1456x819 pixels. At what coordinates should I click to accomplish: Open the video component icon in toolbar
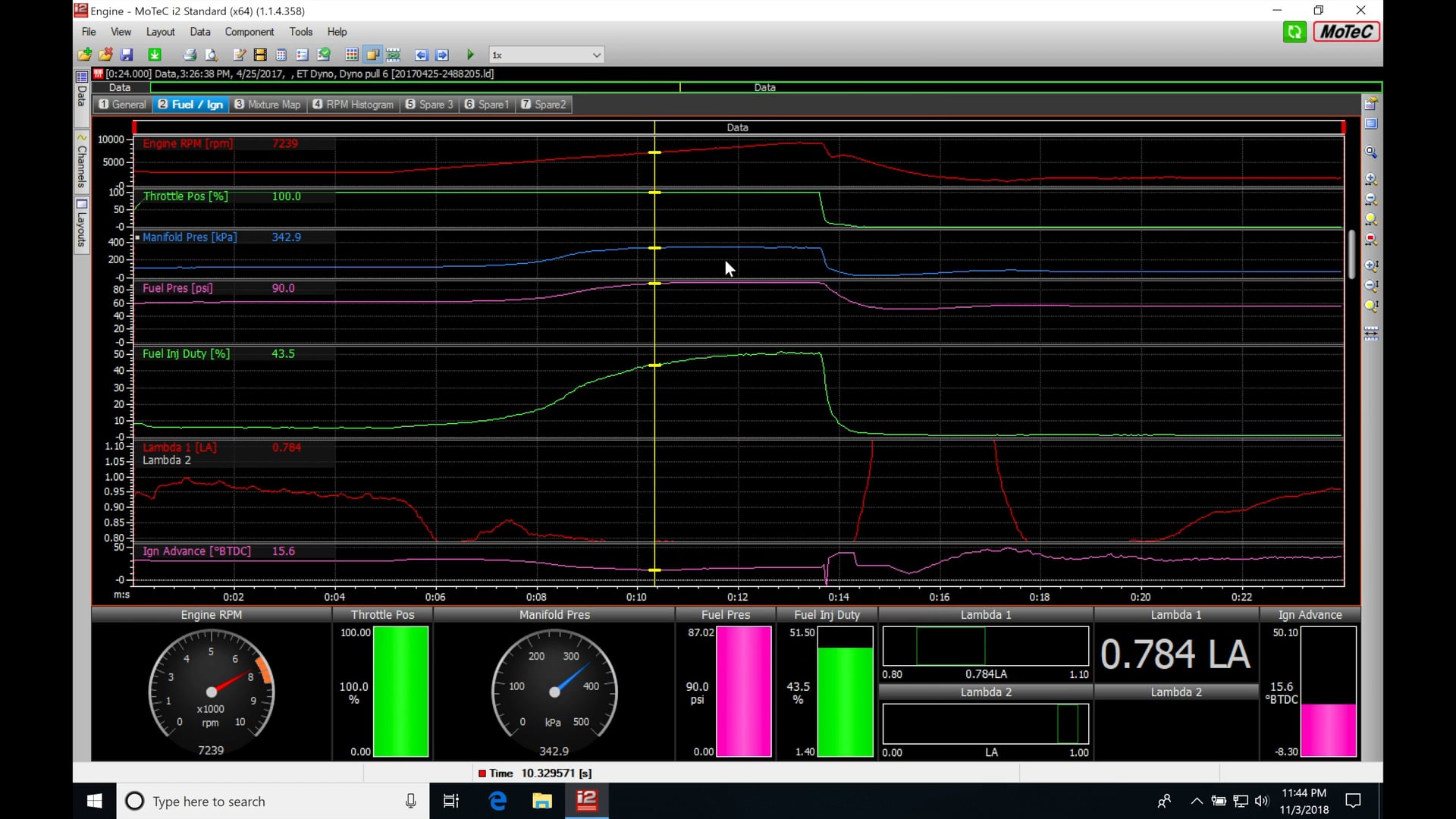[260, 55]
